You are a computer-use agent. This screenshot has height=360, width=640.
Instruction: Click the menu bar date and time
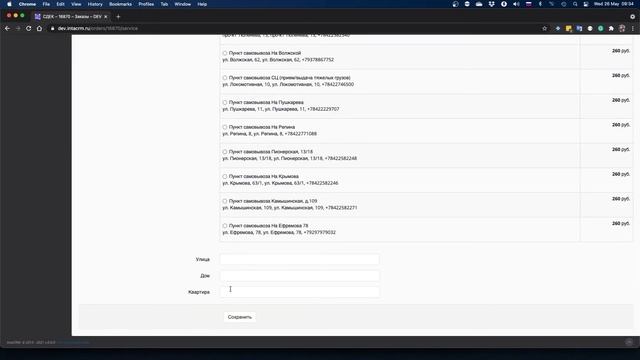pos(613,4)
